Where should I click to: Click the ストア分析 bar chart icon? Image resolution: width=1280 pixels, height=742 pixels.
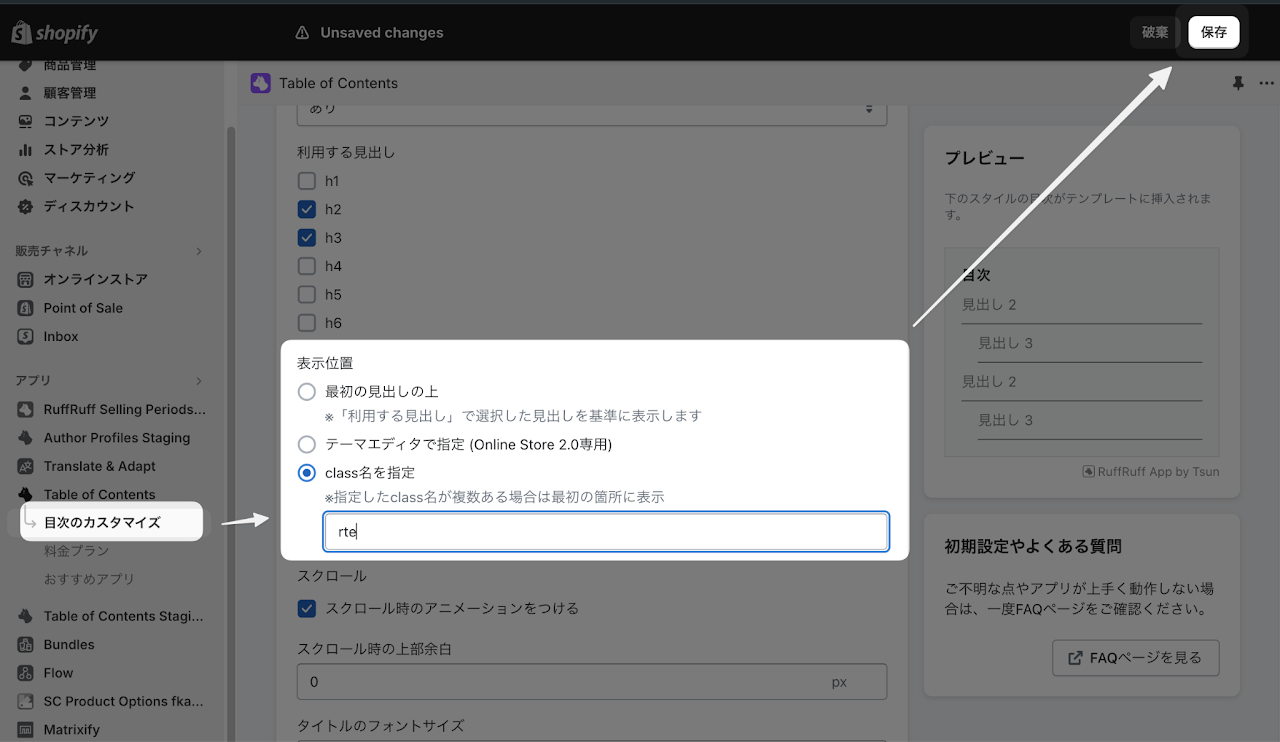(x=26, y=150)
